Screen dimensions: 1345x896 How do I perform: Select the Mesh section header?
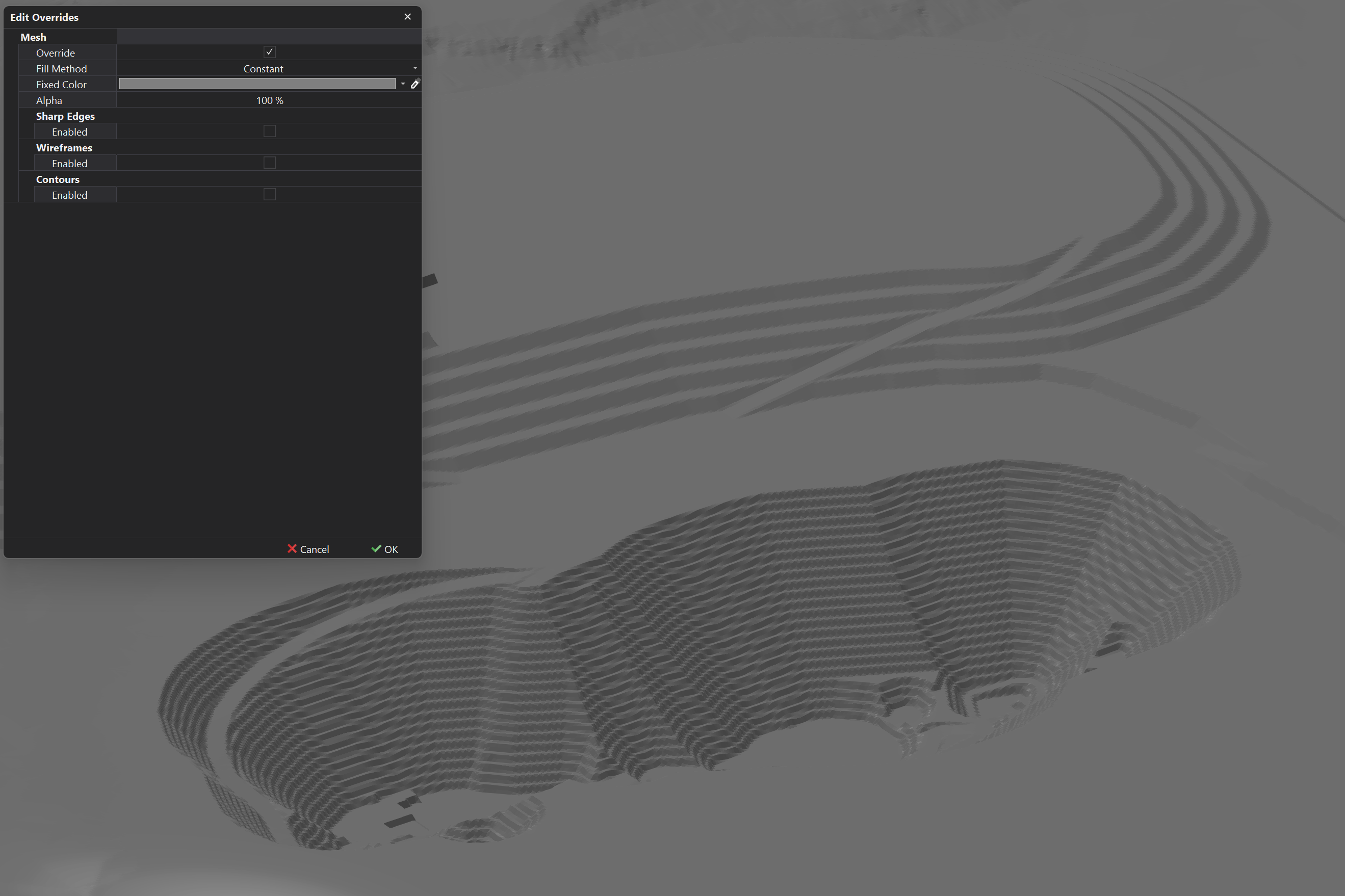coord(34,37)
